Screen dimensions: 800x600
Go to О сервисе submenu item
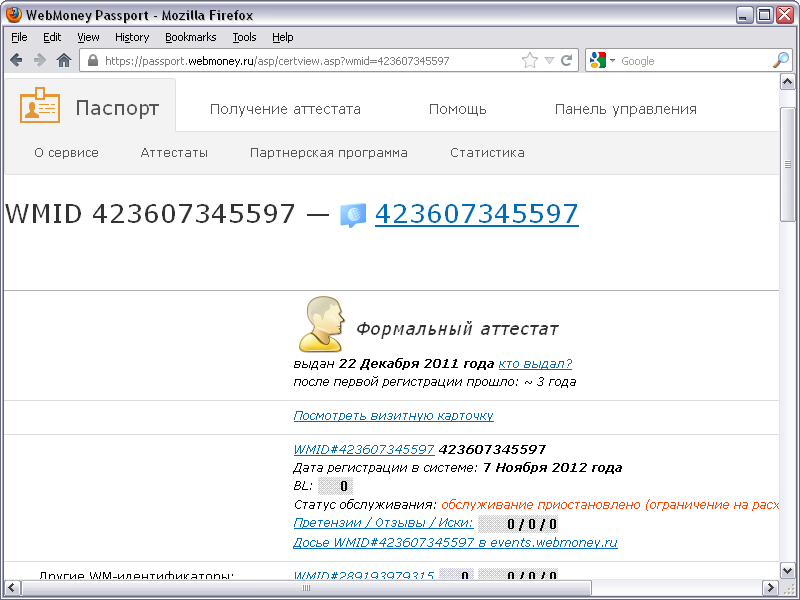[66, 153]
